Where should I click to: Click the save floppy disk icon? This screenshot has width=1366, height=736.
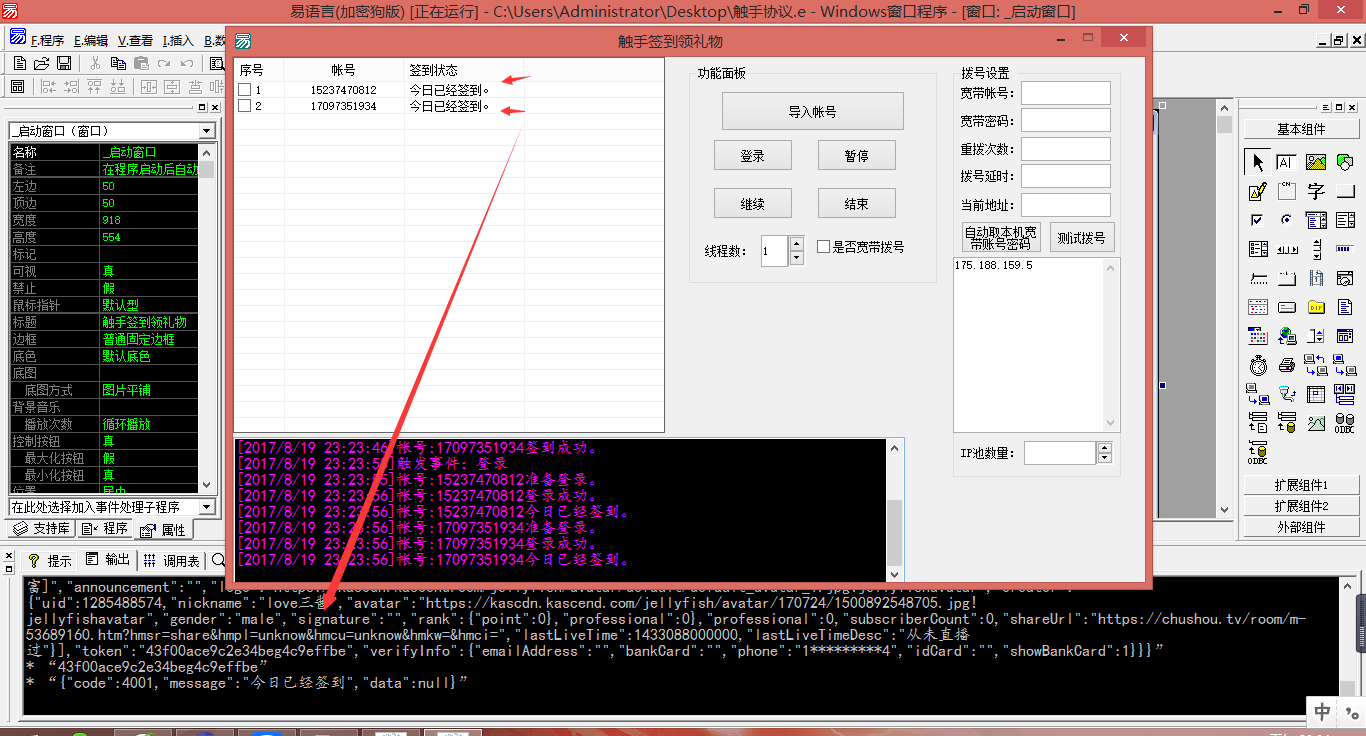click(x=63, y=63)
